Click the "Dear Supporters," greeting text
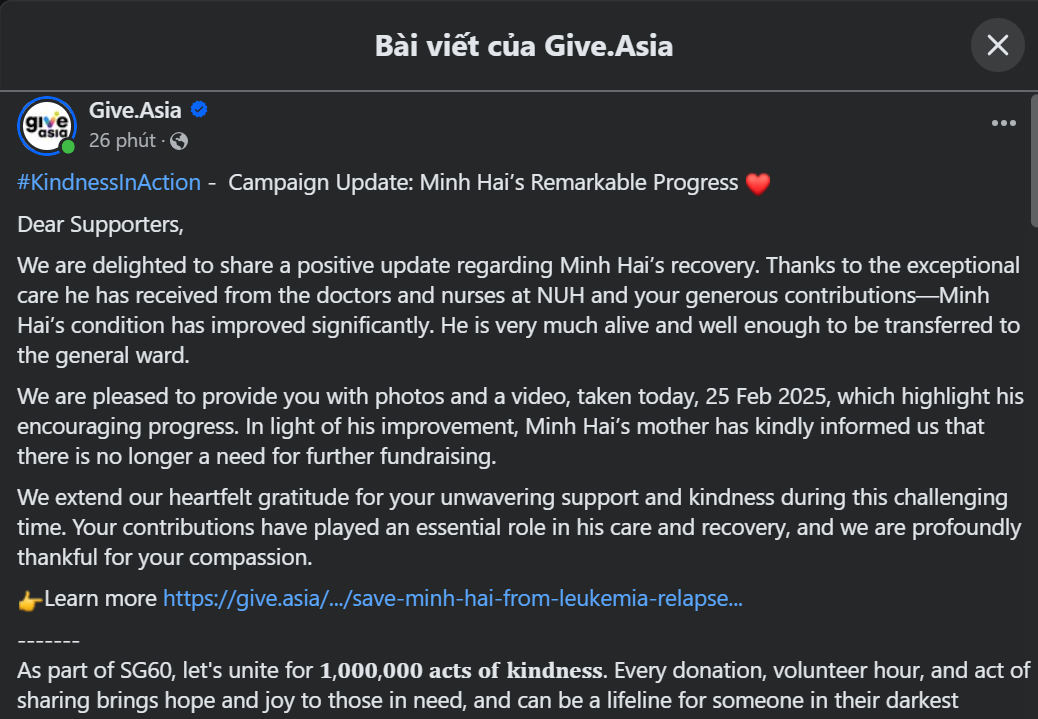 101,224
